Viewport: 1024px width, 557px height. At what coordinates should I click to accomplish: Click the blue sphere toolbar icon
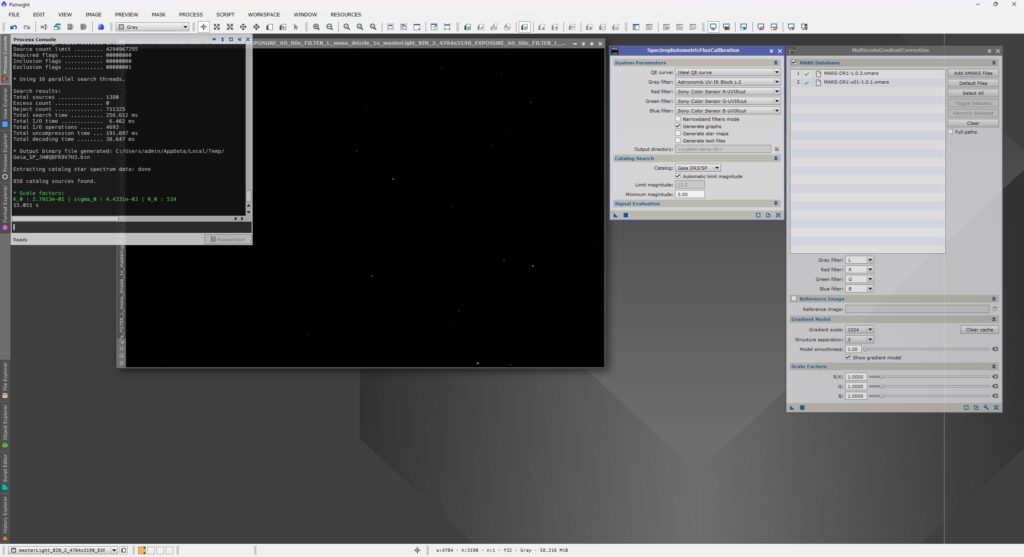pos(101,27)
